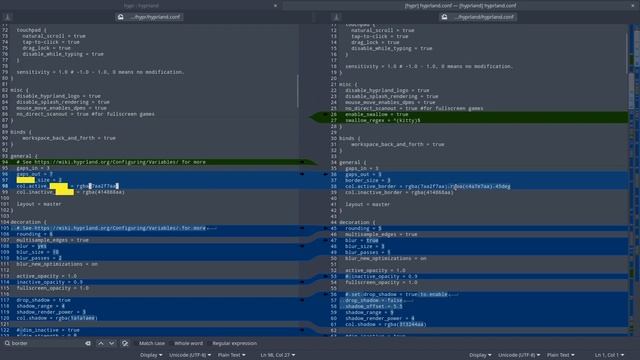Click the left-pane arrow at line 114 inactive_opacity chunk

(x=302, y=282)
